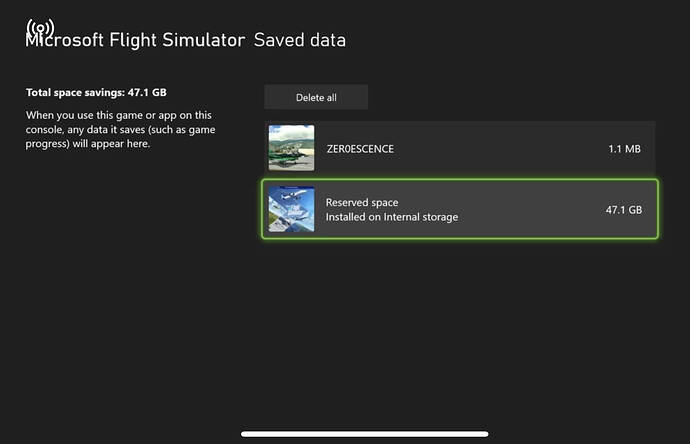Image resolution: width=690 pixels, height=444 pixels.
Task: Click the word 'Microsoft' in the title
Action: point(60,43)
